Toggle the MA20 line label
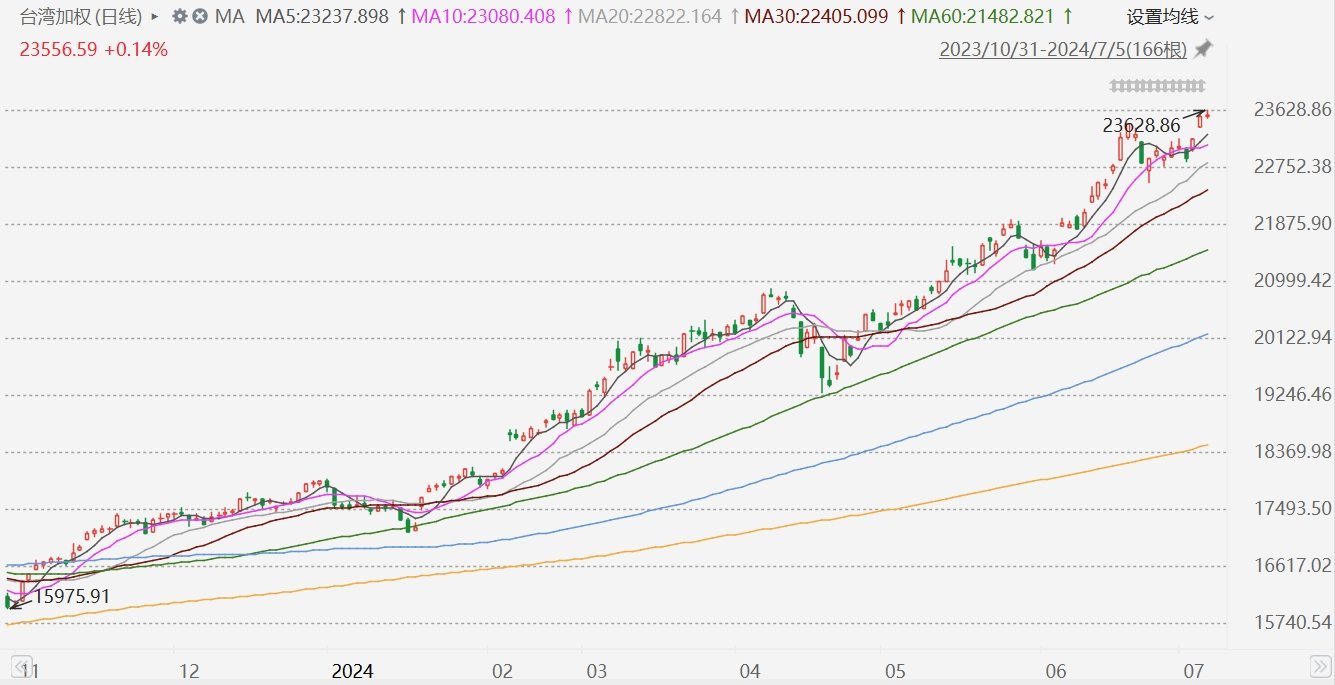This screenshot has height=685, width=1335. 650,17
